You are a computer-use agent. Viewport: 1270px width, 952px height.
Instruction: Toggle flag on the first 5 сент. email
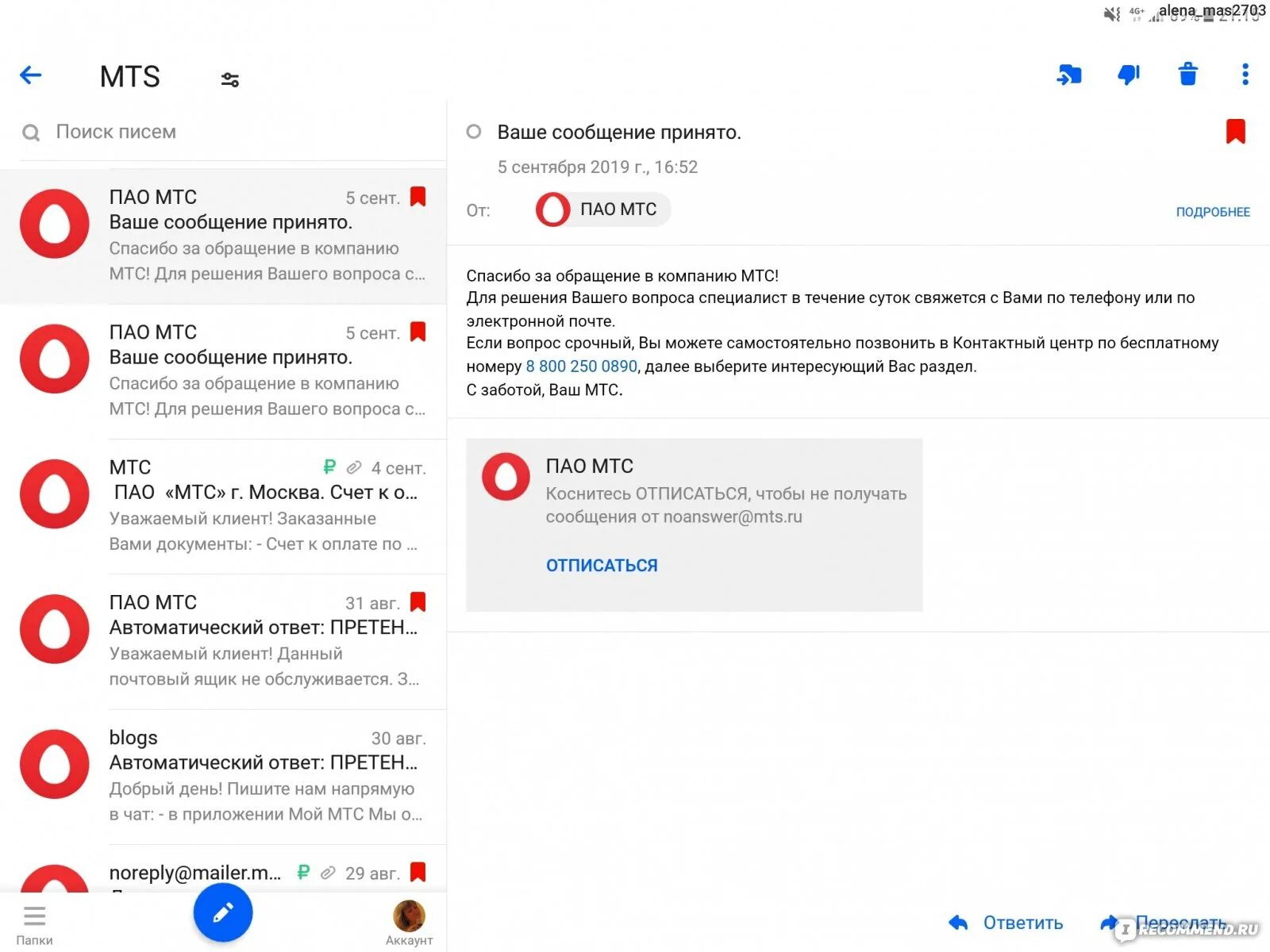click(418, 197)
